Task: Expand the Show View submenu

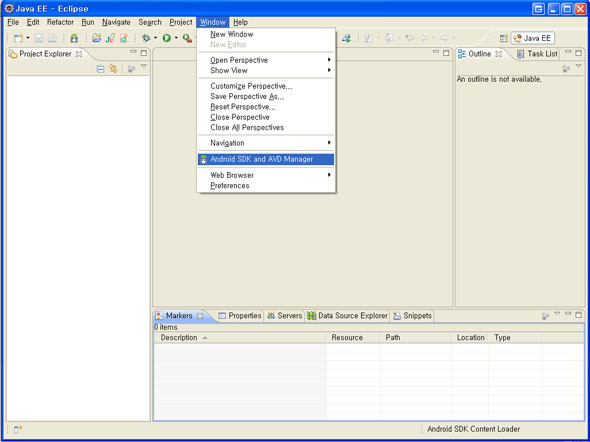Action: coord(266,70)
